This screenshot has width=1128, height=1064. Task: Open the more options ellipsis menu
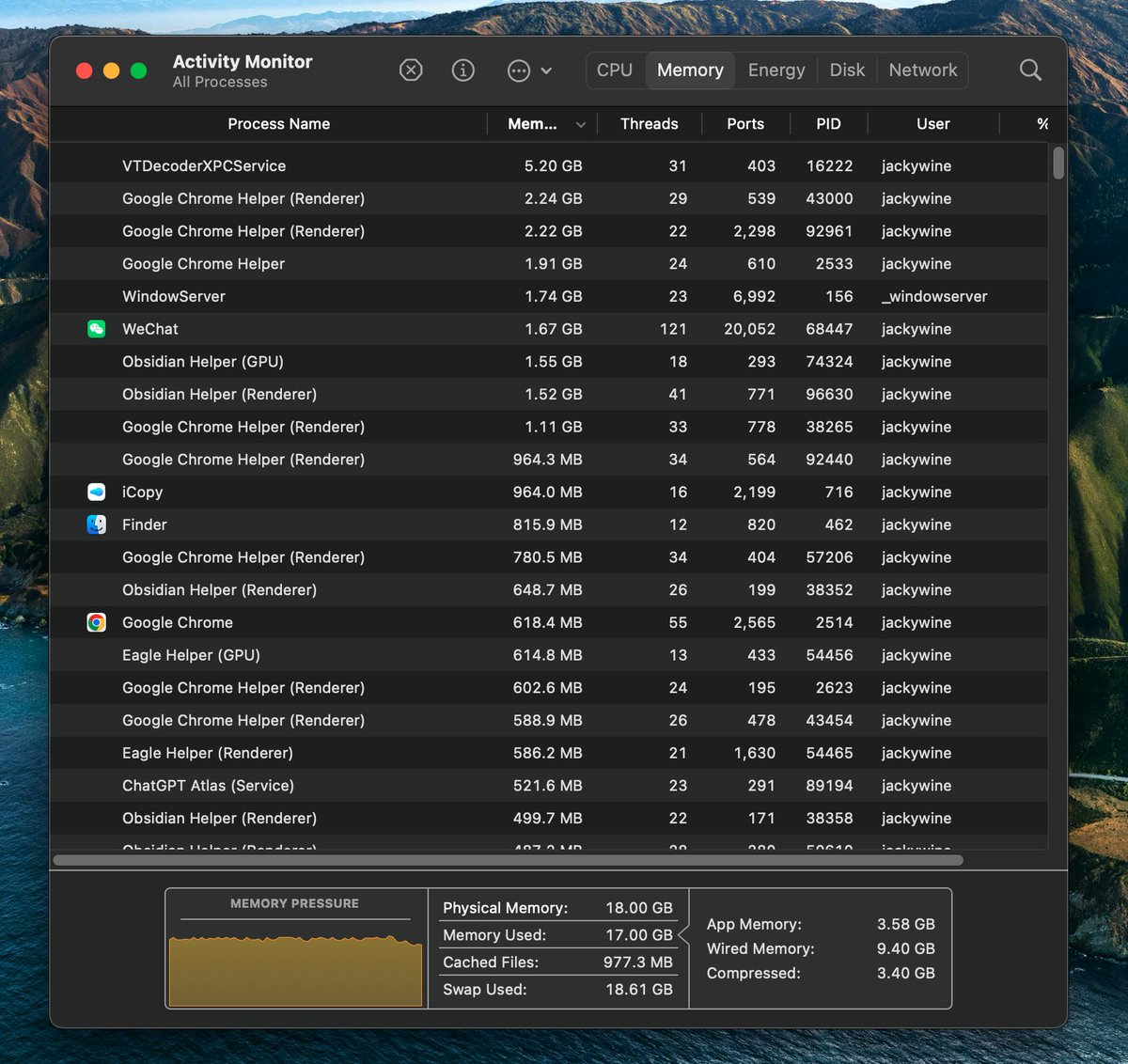(x=529, y=70)
